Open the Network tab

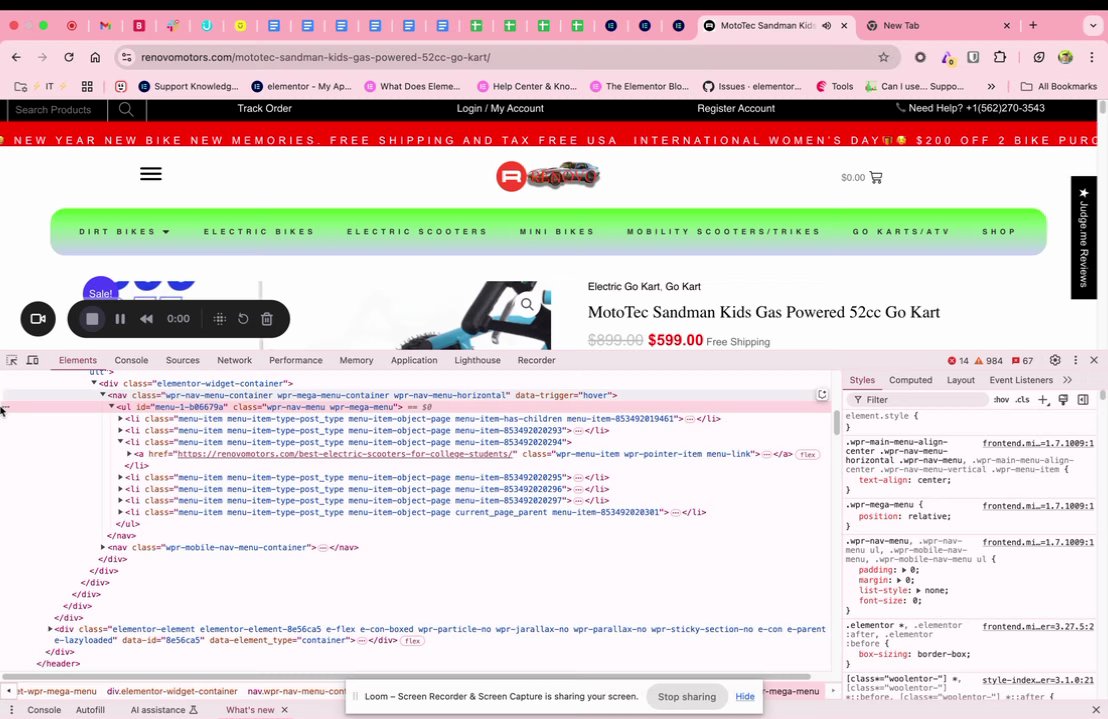[235, 360]
